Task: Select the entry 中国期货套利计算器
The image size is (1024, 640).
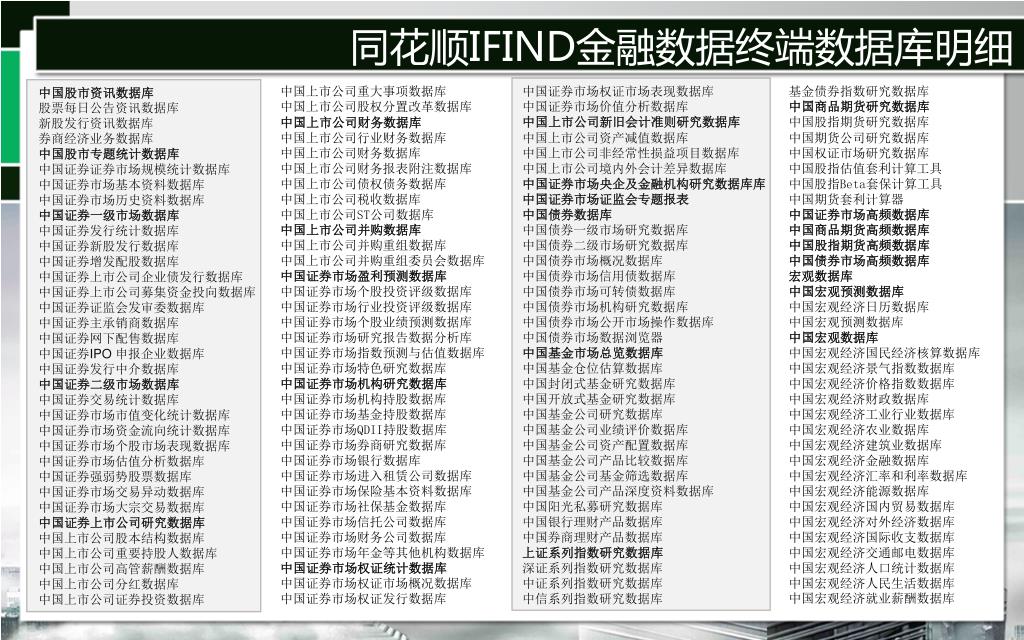Action: coord(846,199)
